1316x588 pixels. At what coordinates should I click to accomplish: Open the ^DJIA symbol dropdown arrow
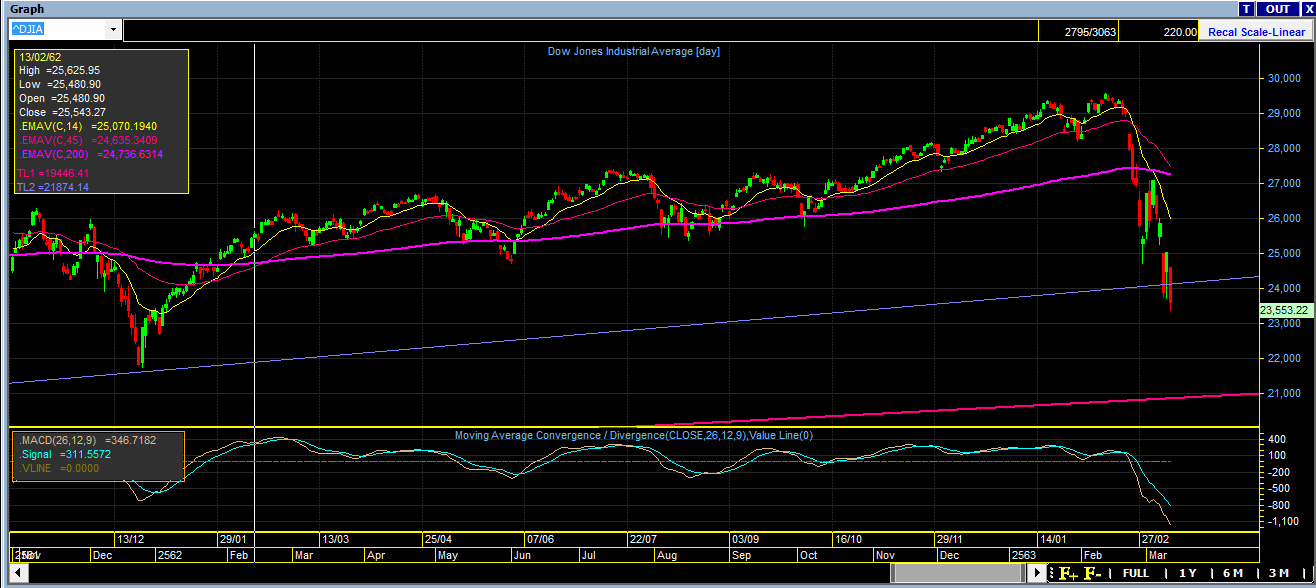113,30
